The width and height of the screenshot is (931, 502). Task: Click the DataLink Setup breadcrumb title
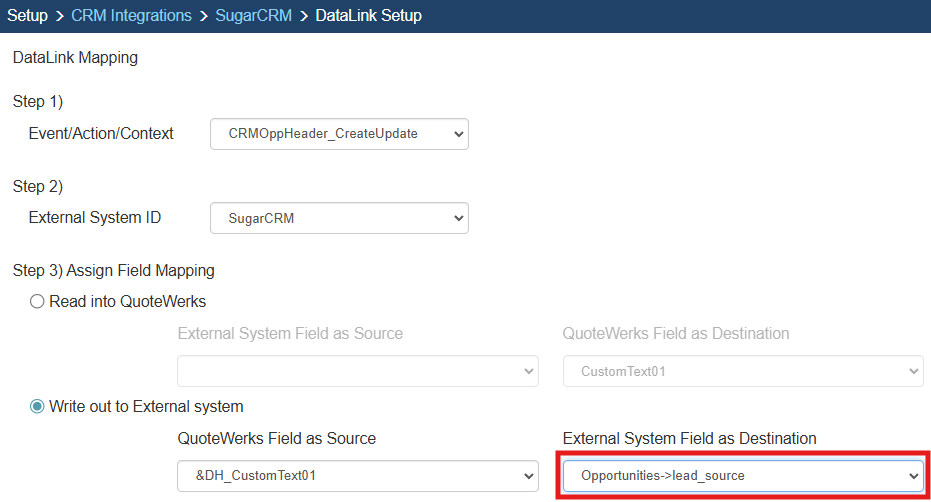[368, 16]
